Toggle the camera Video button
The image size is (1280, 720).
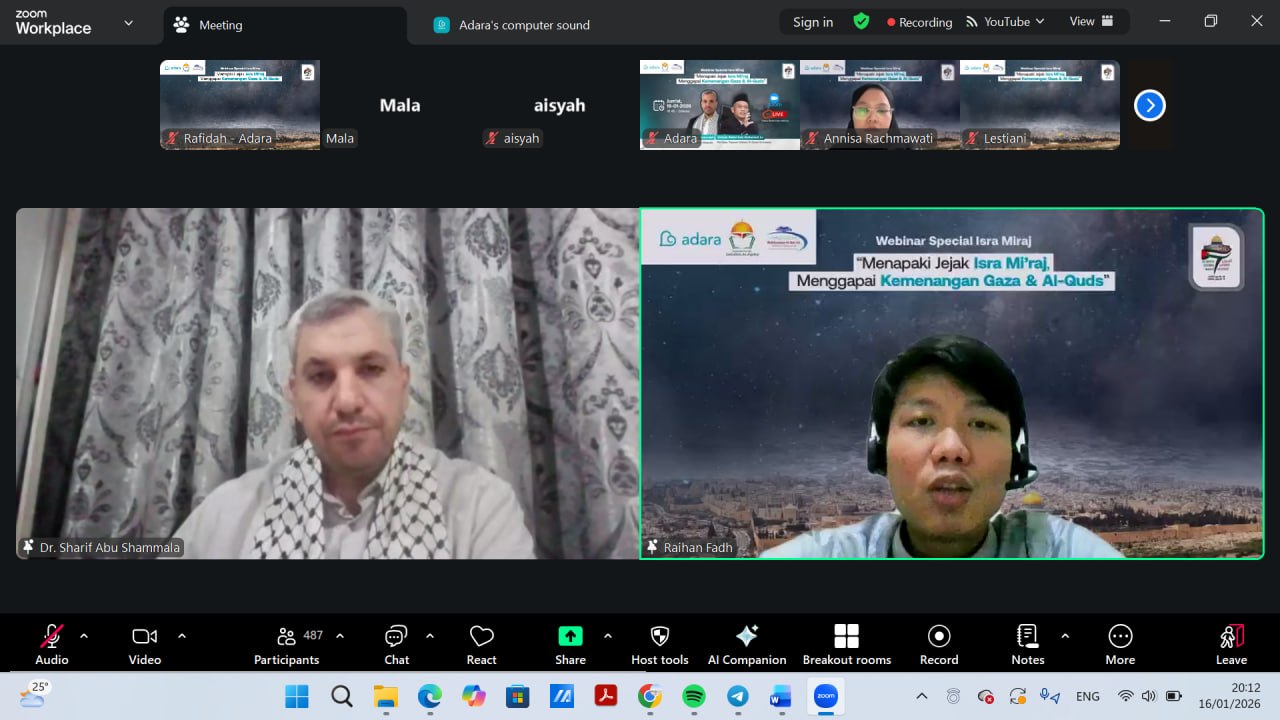(144, 644)
